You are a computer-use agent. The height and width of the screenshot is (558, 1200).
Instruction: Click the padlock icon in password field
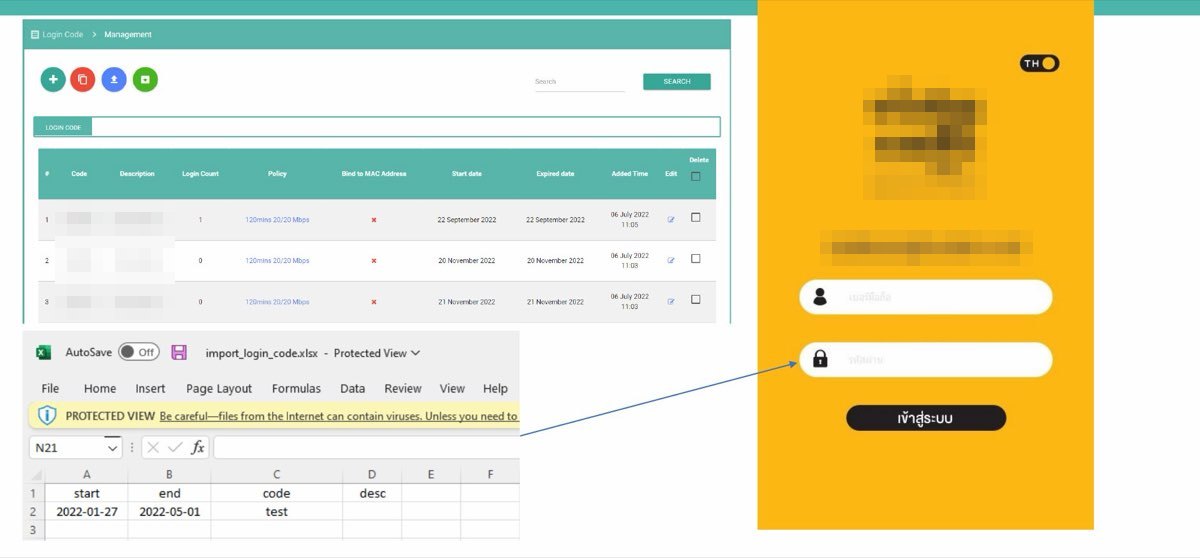[x=820, y=359]
